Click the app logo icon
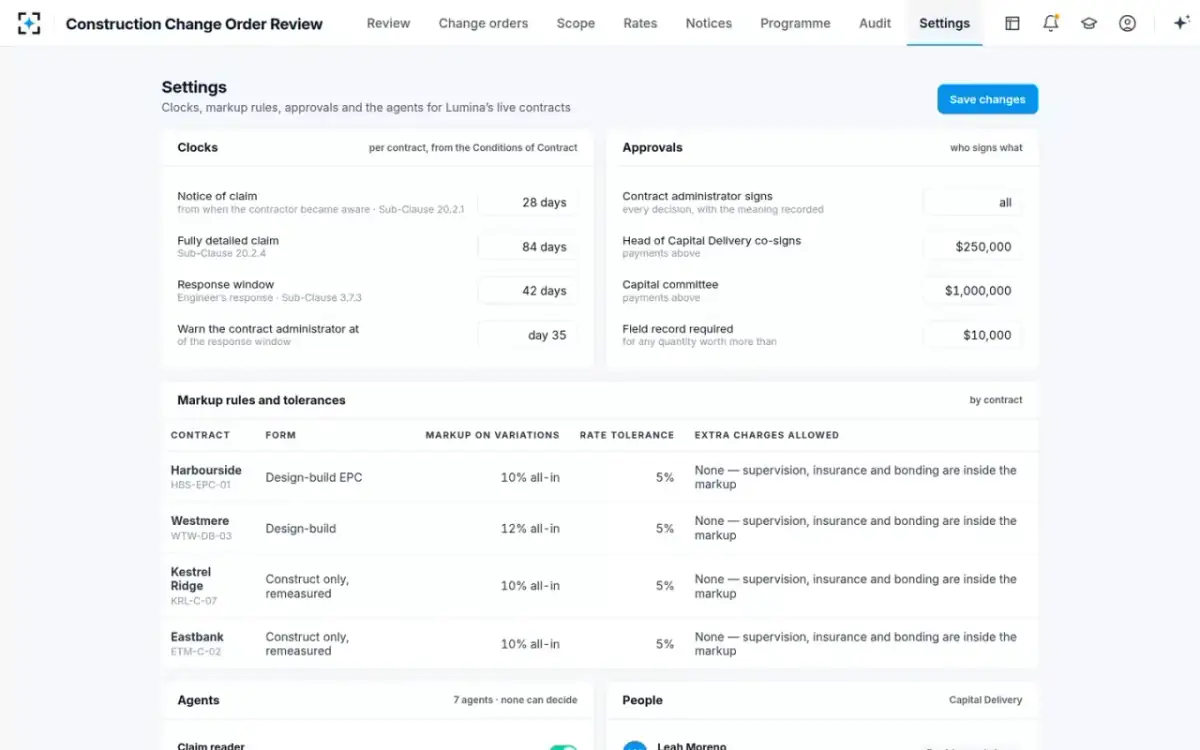This screenshot has height=750, width=1200. click(x=29, y=23)
